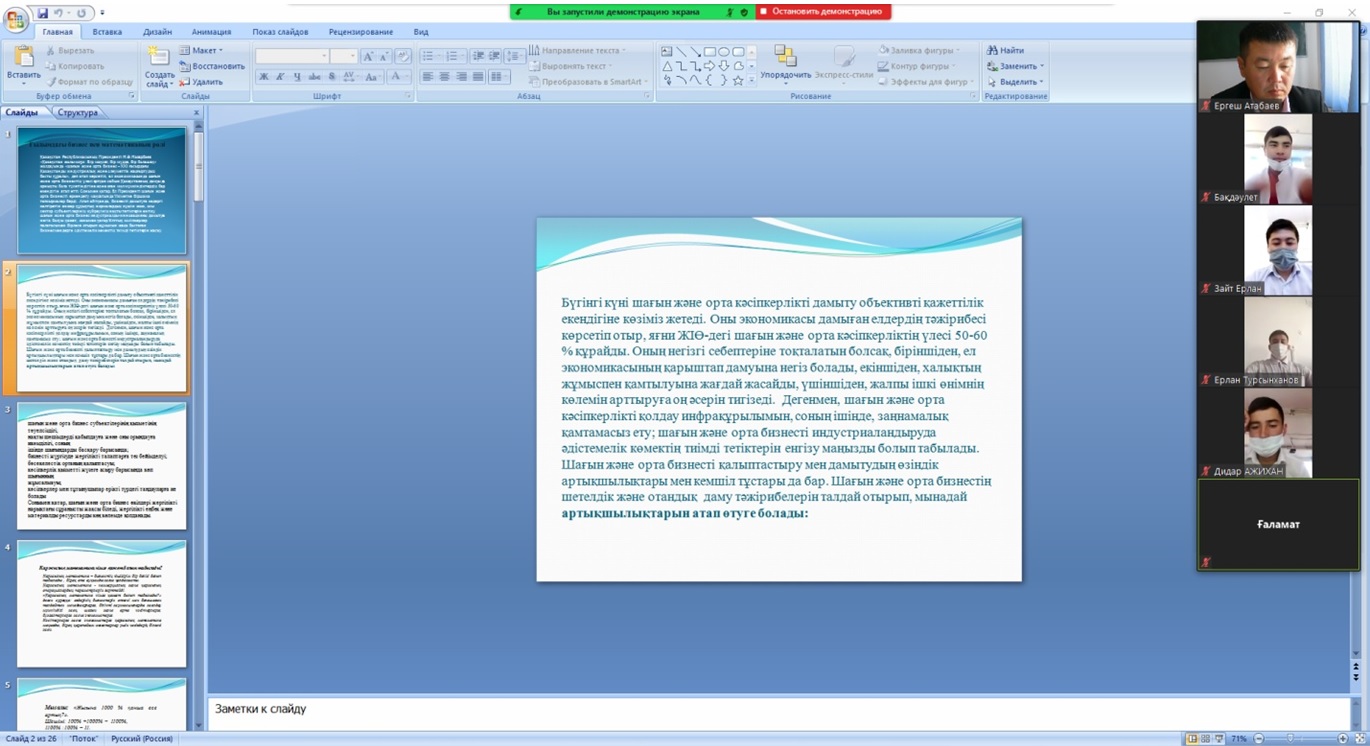Open line spacing options

tap(515, 57)
